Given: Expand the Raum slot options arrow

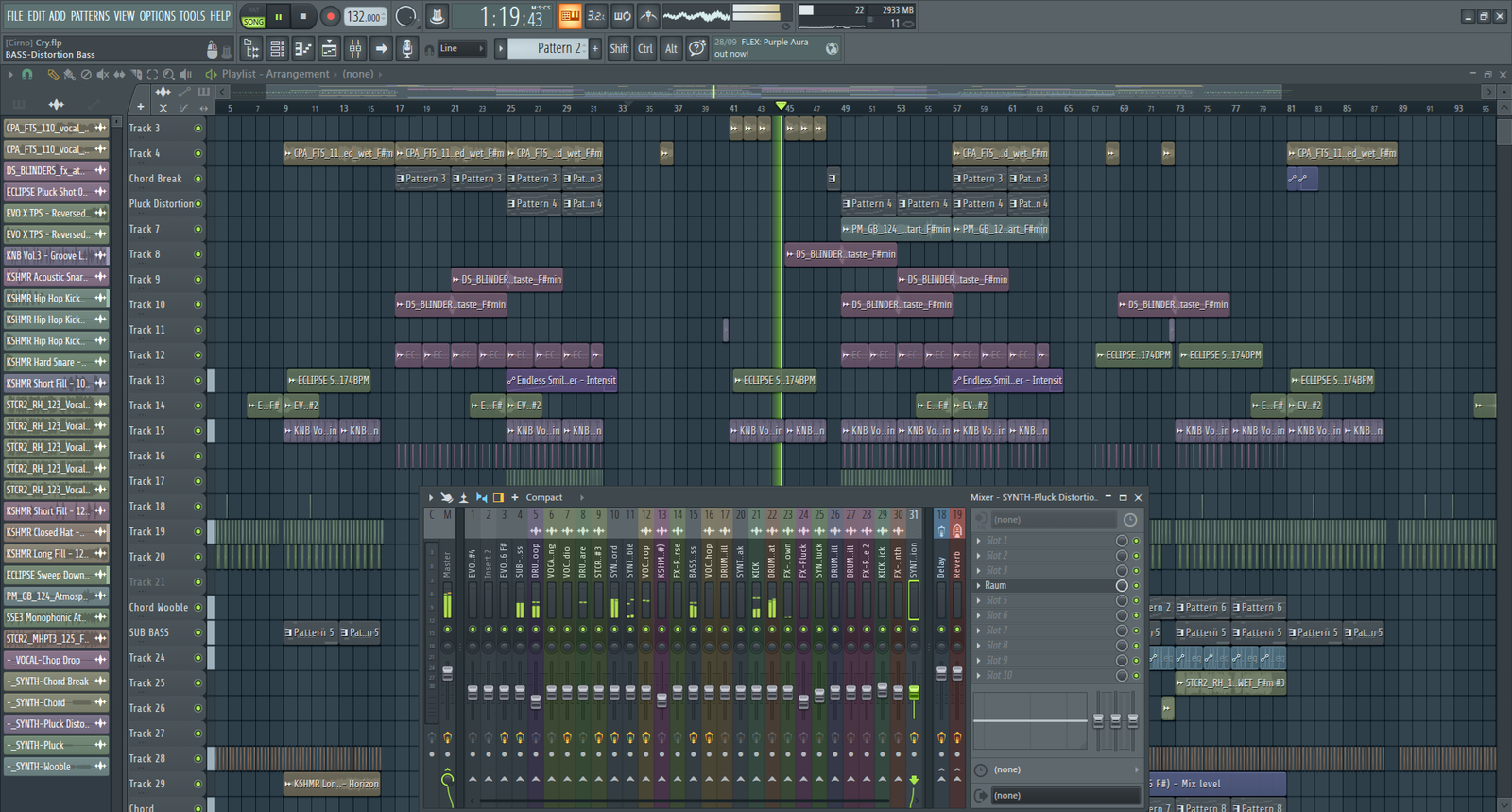Looking at the screenshot, I should pos(978,586).
